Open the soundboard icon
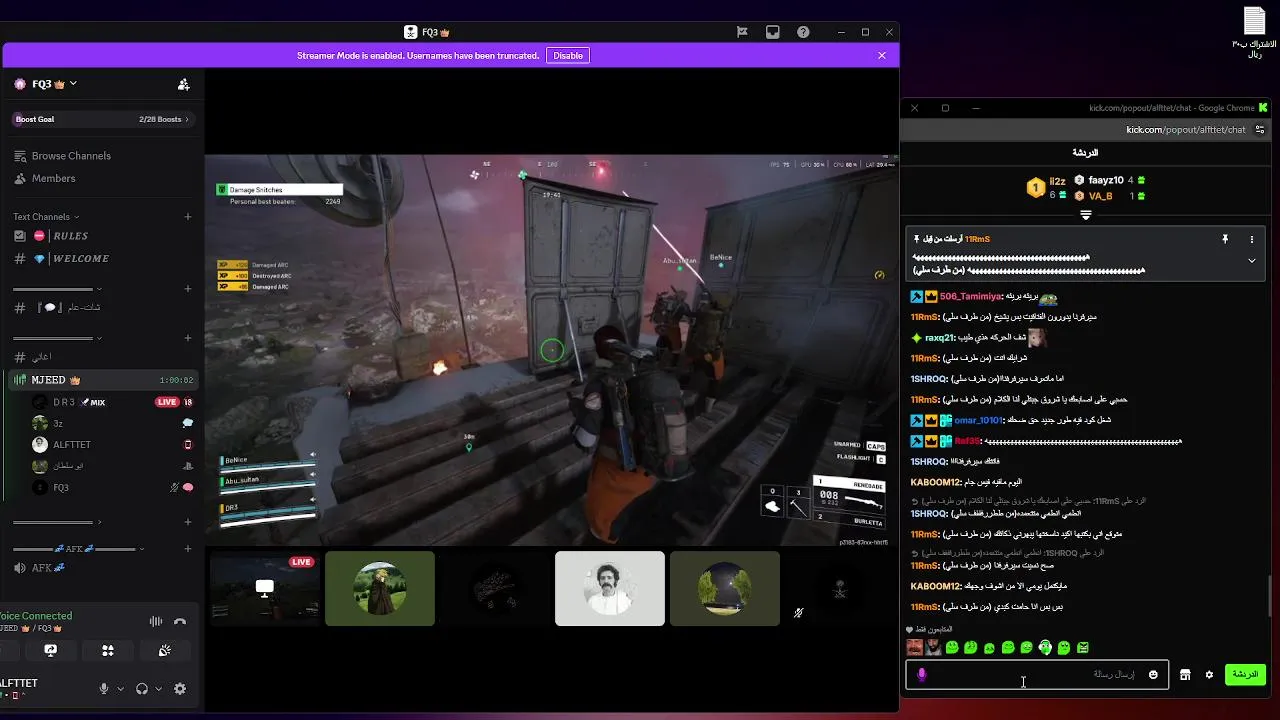The width and height of the screenshot is (1280, 720). (165, 650)
